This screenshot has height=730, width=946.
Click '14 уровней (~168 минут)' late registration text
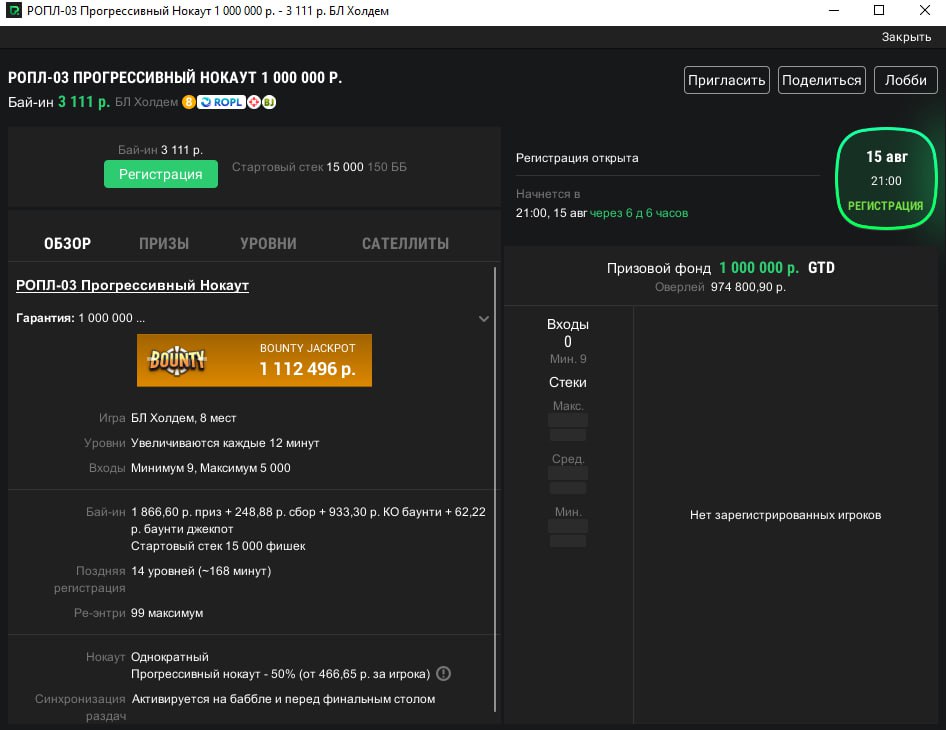pos(201,571)
